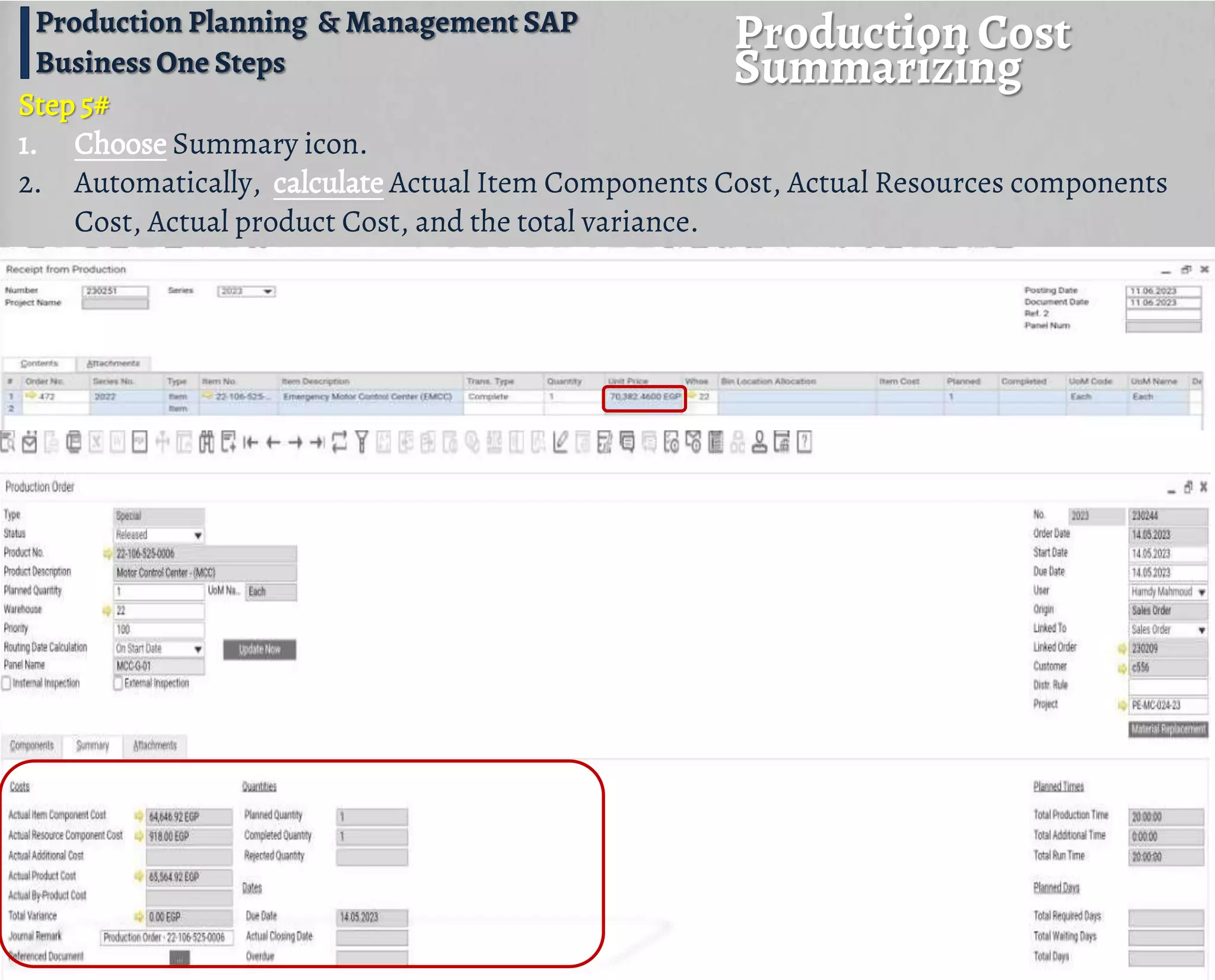Click the Referenced Document browse button

click(x=180, y=957)
